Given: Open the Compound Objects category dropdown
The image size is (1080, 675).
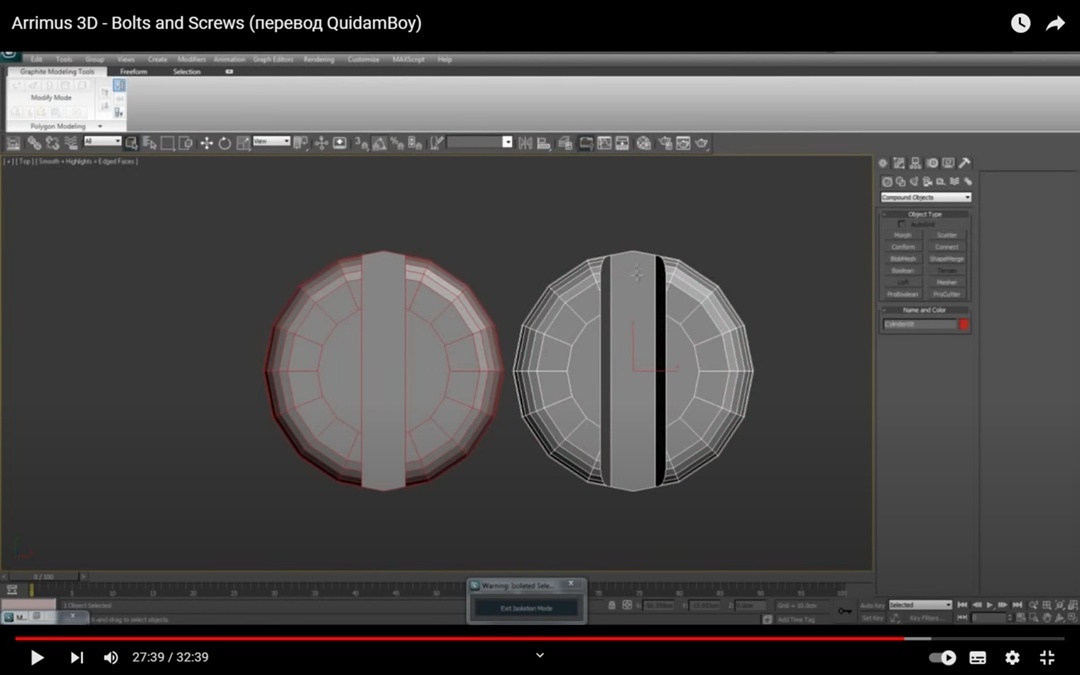Looking at the screenshot, I should [x=926, y=197].
